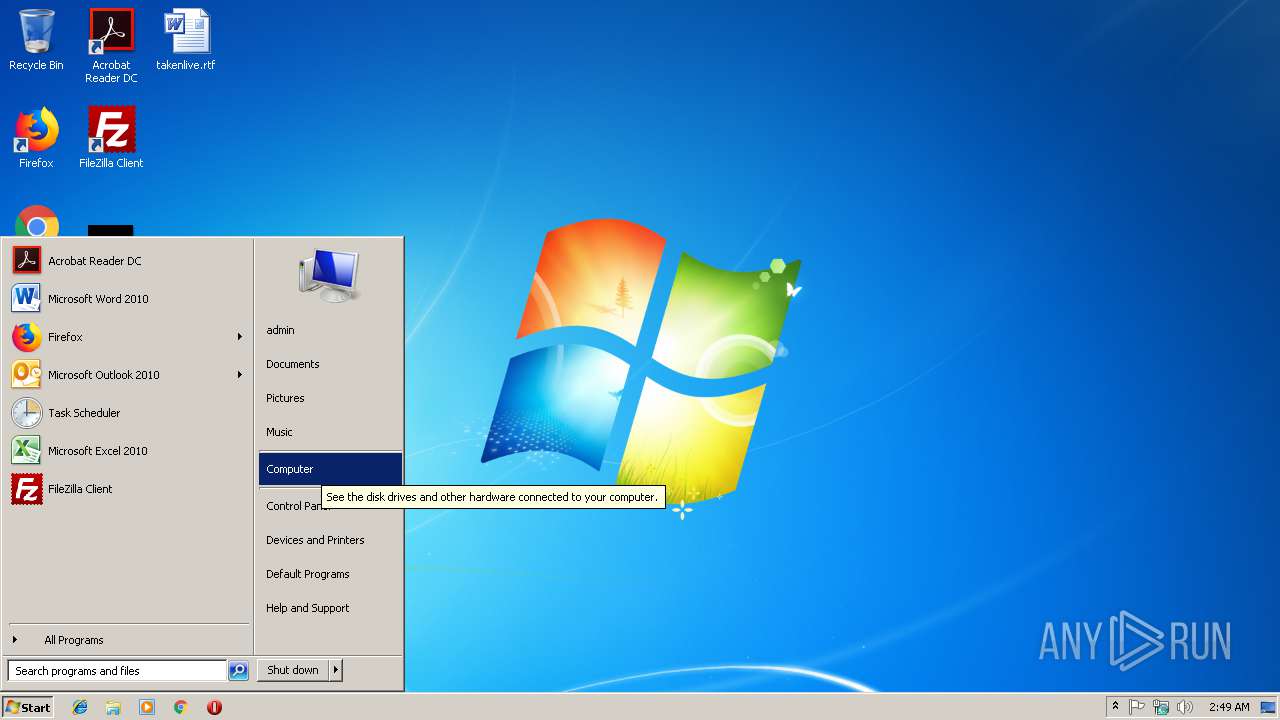
Task: Click Action Center flag tray icon
Action: (1137, 707)
